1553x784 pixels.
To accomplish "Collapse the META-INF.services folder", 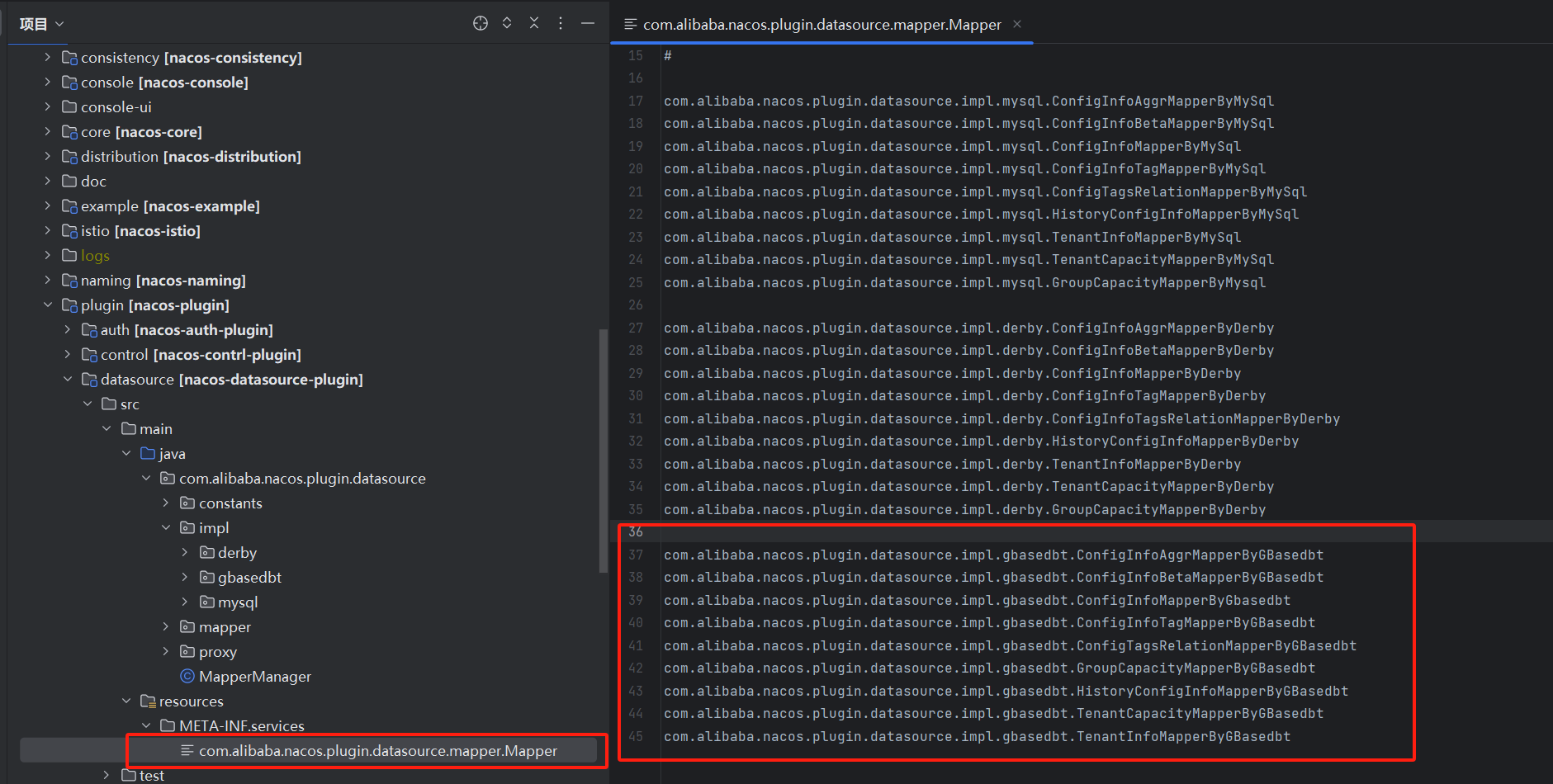I will tap(146, 725).
